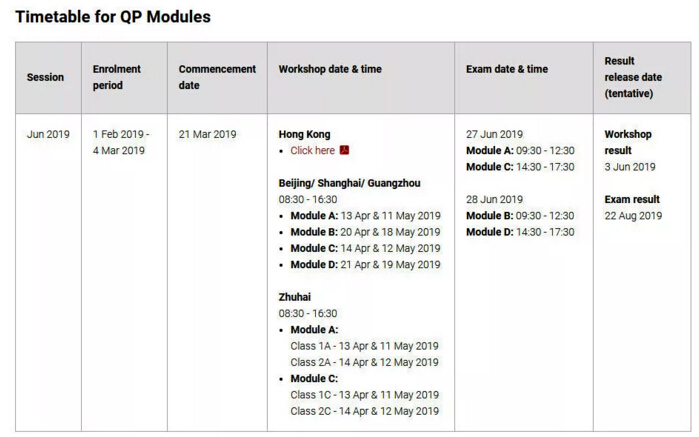699x437 pixels.
Task: Click the 21 Mar 2019 commencement date
Action: 207,134
